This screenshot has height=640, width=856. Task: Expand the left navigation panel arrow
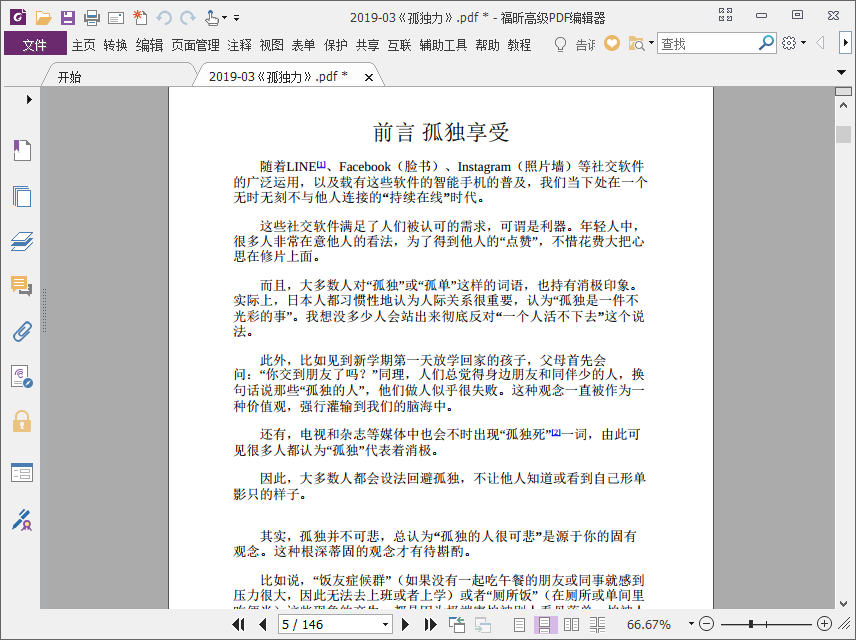click(x=29, y=99)
